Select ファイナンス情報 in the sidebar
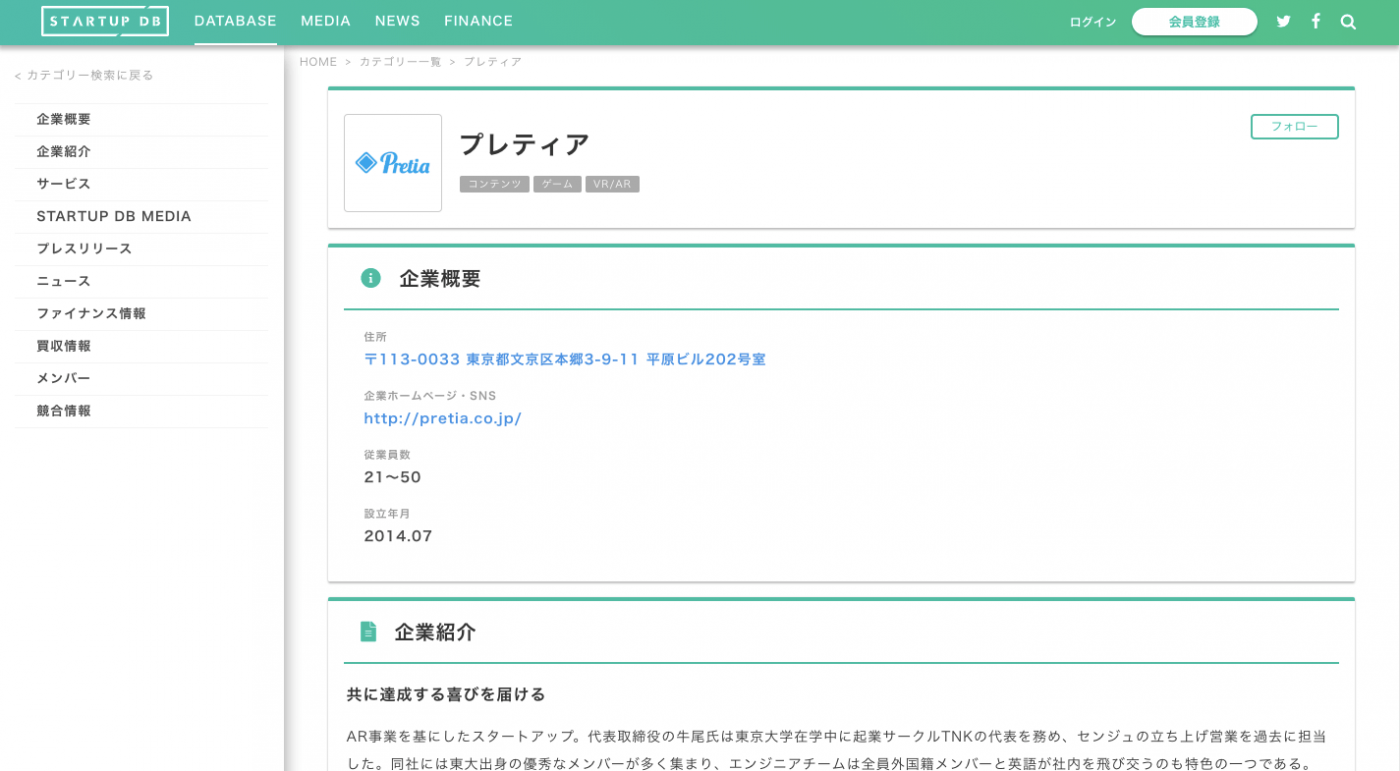The height and width of the screenshot is (771, 1400). point(142,313)
